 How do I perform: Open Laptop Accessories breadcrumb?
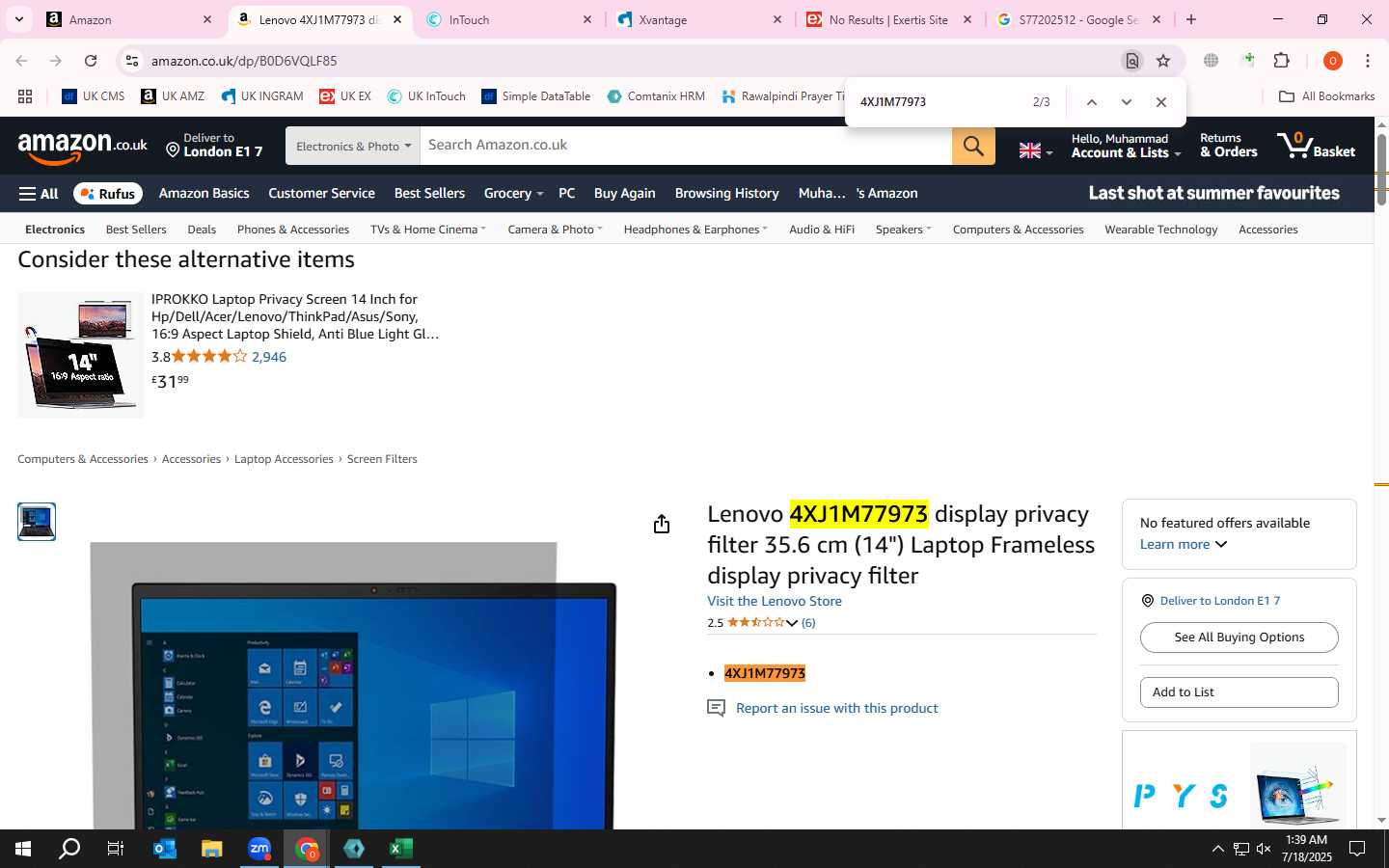[284, 459]
